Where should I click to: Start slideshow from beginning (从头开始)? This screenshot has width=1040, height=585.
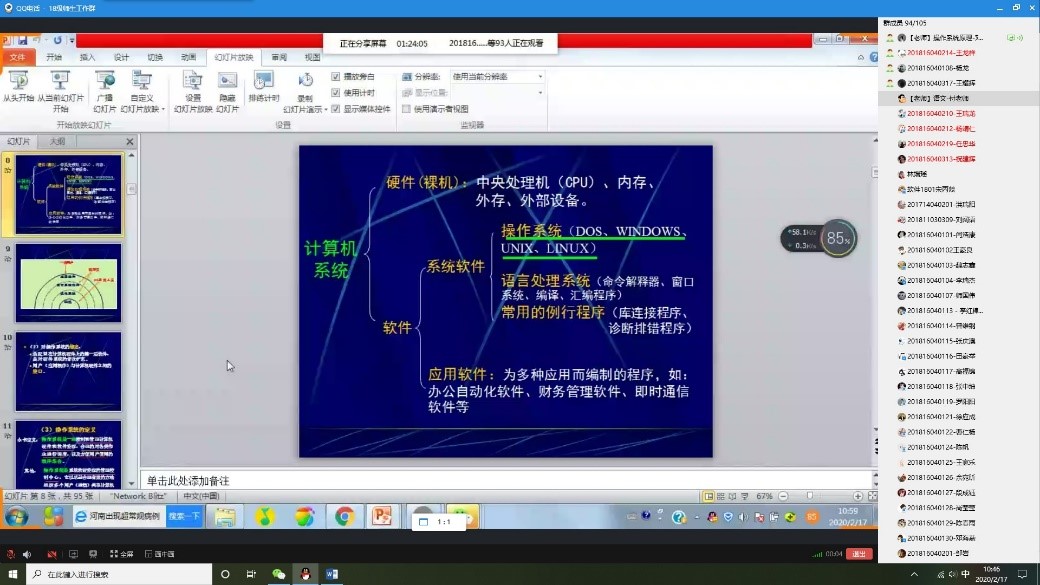[x=18, y=86]
